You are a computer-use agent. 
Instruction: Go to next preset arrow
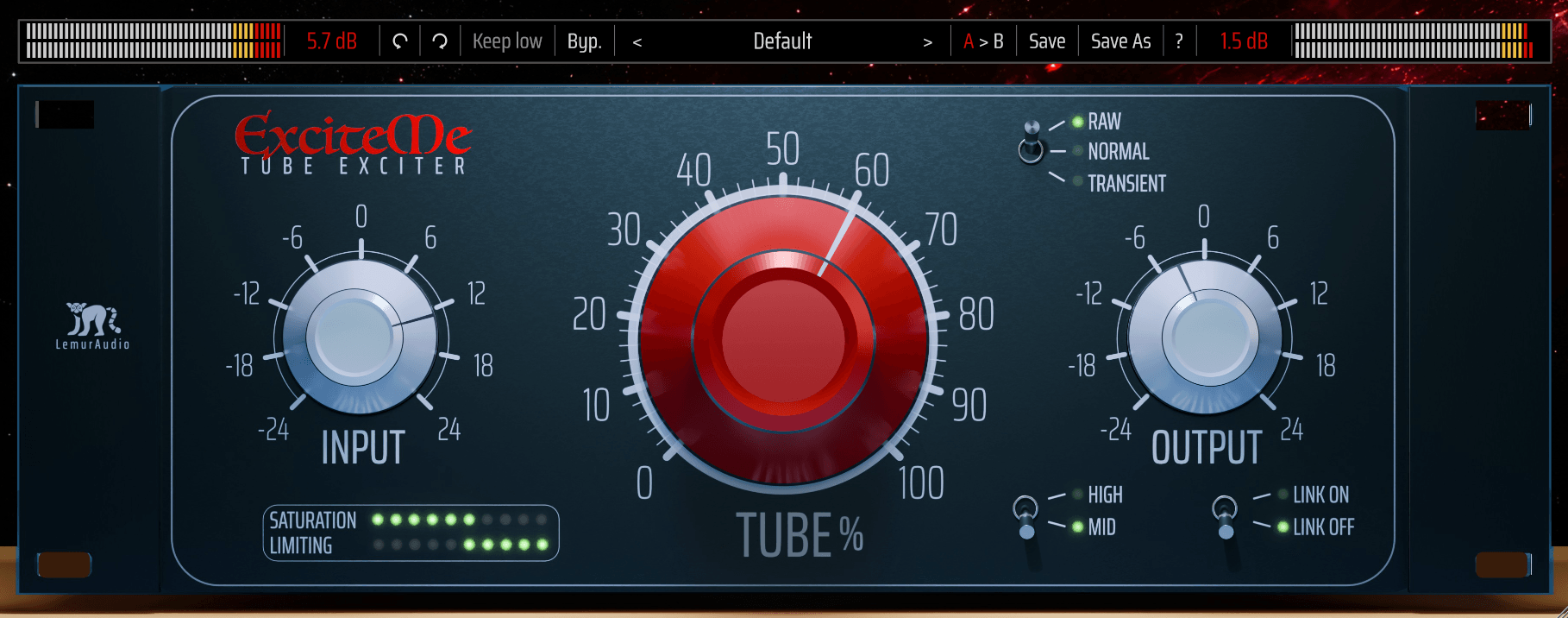coord(928,42)
